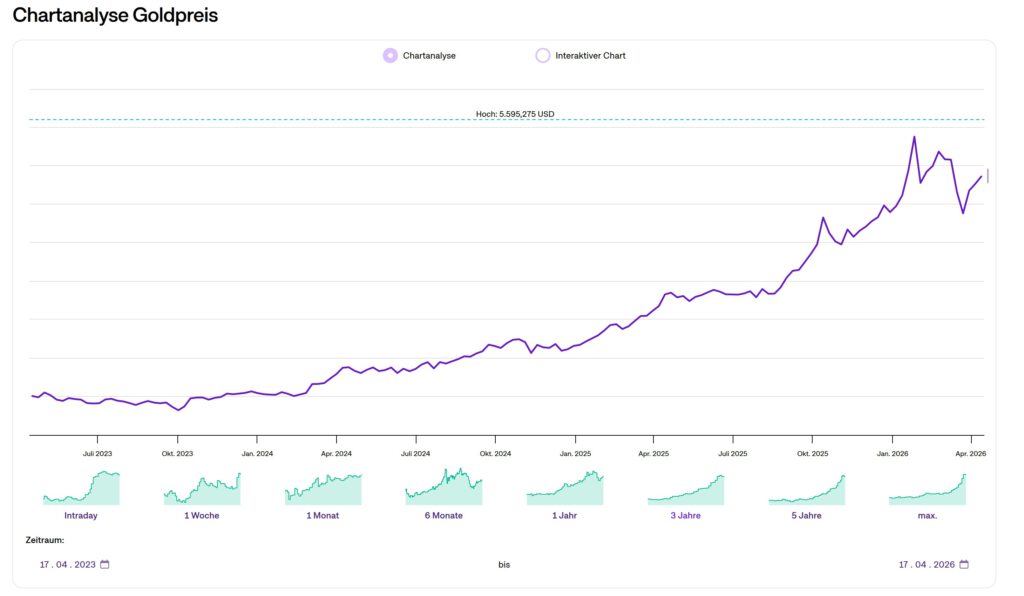This screenshot has height=596, width=1024.
Task: Edit the start date field 17.04.2023
Action: tap(67, 564)
